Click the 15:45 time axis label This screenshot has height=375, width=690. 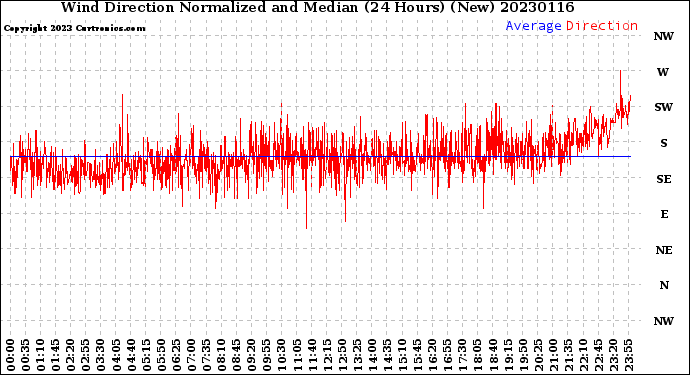418,356
